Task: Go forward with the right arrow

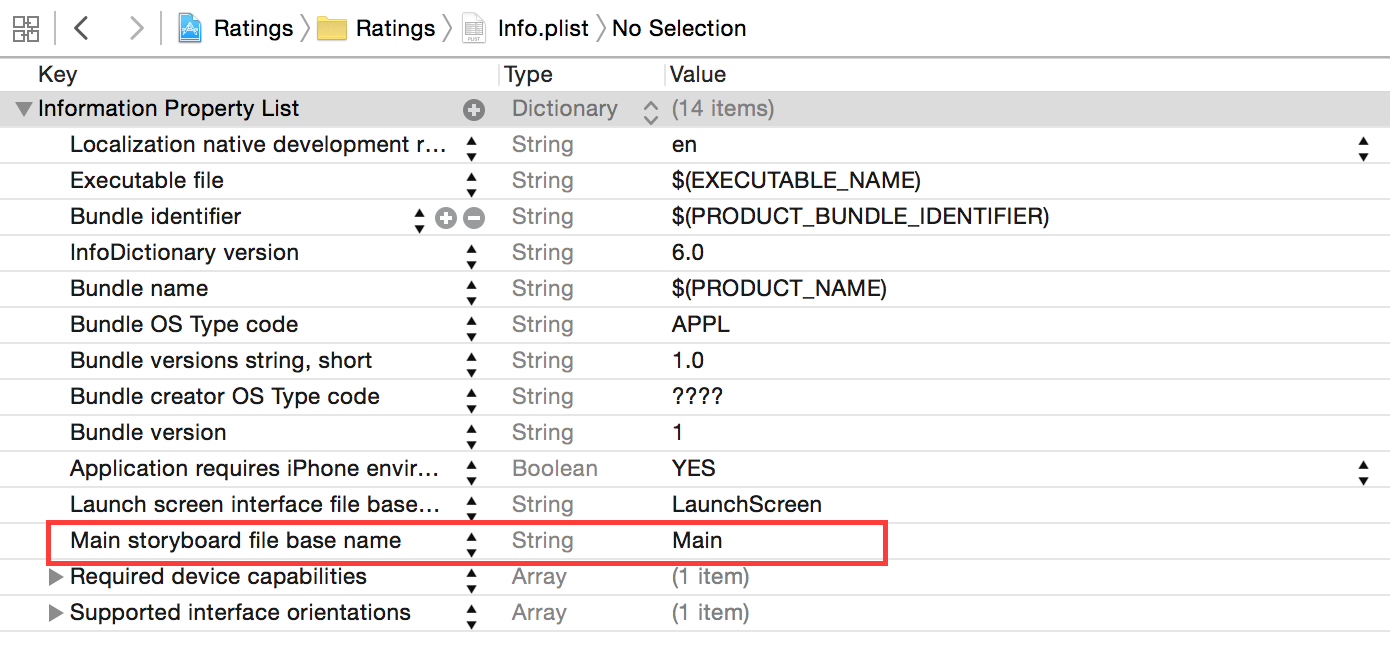Action: [137, 28]
